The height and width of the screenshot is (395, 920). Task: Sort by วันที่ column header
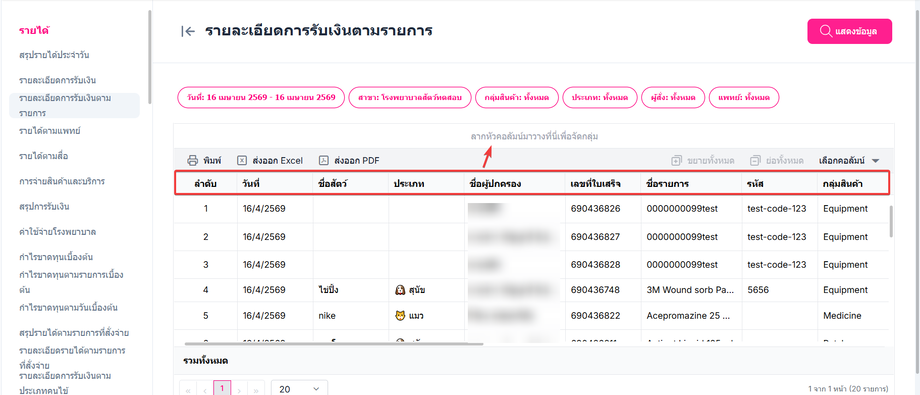click(x=275, y=184)
